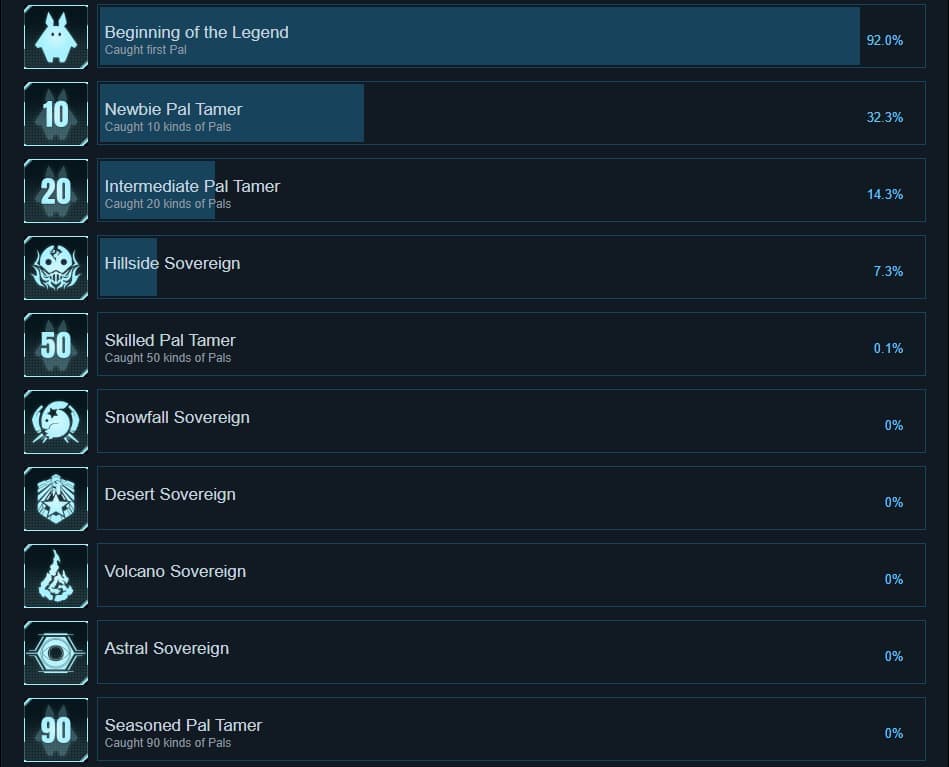Select the Desert Sovereign achievement title

pos(170,494)
